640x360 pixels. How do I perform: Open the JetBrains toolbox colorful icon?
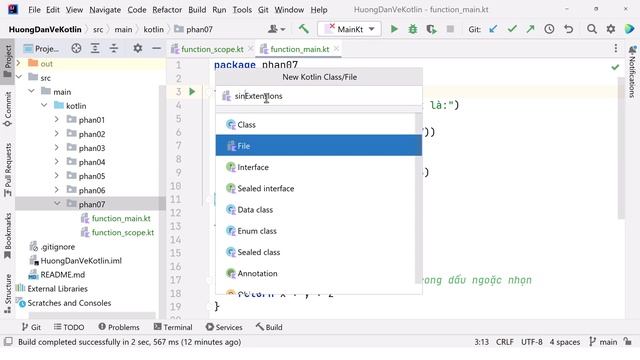coord(629,29)
